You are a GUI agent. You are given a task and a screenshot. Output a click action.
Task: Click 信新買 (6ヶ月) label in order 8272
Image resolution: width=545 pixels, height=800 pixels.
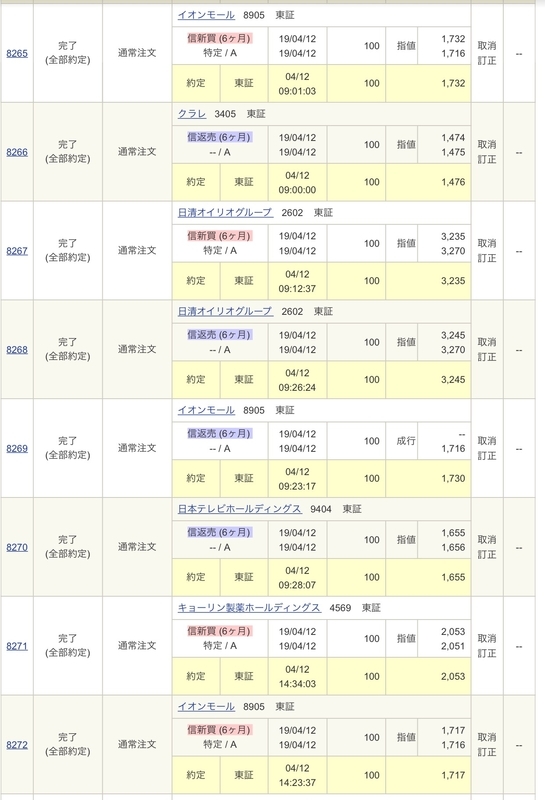(219, 730)
